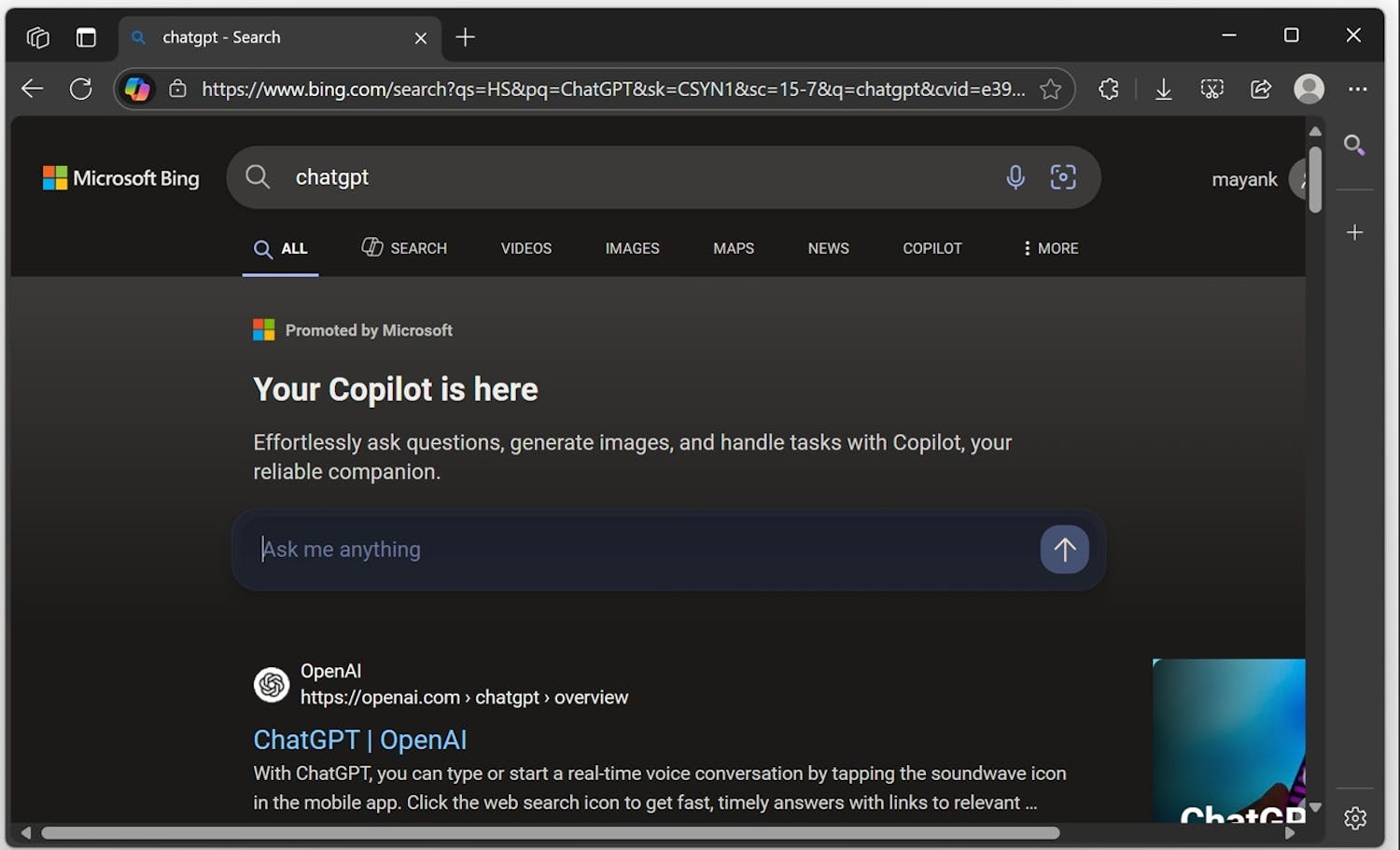Viewport: 1400px width, 850px height.
Task: Click the refresh page icon
Action: [x=81, y=89]
